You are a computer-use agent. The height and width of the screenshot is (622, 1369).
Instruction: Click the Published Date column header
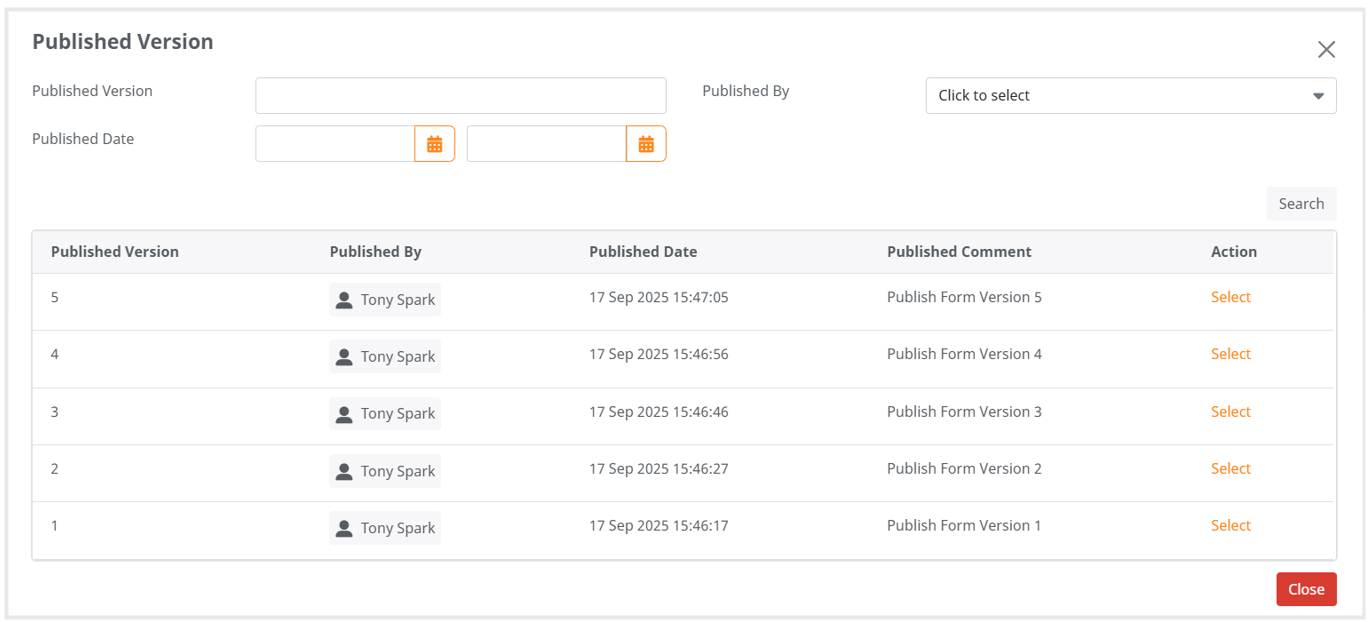click(643, 252)
